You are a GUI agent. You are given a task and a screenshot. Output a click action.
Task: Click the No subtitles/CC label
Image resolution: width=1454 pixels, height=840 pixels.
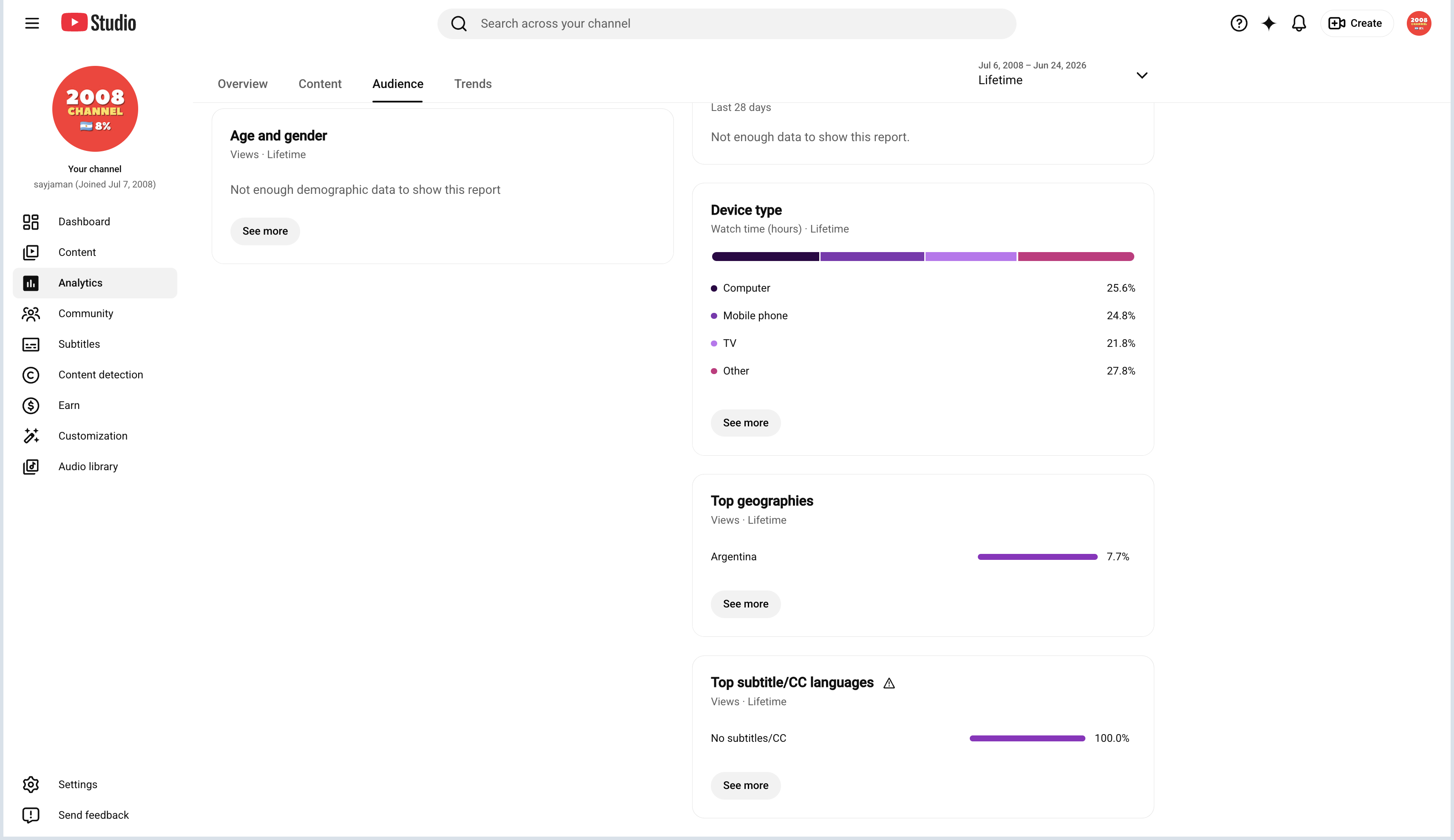click(x=748, y=738)
